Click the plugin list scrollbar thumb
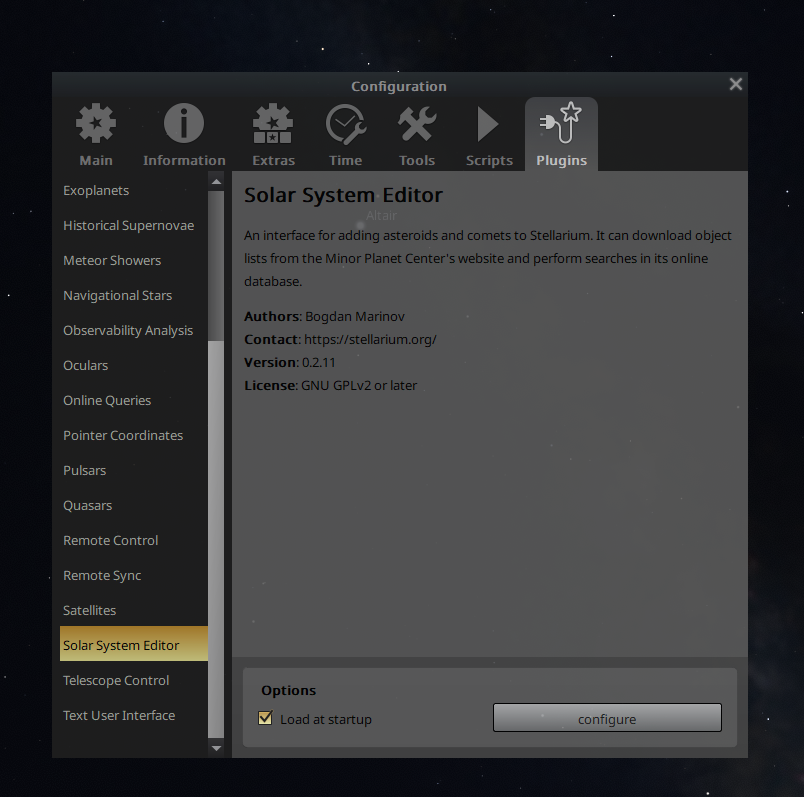 pyautogui.click(x=216, y=540)
